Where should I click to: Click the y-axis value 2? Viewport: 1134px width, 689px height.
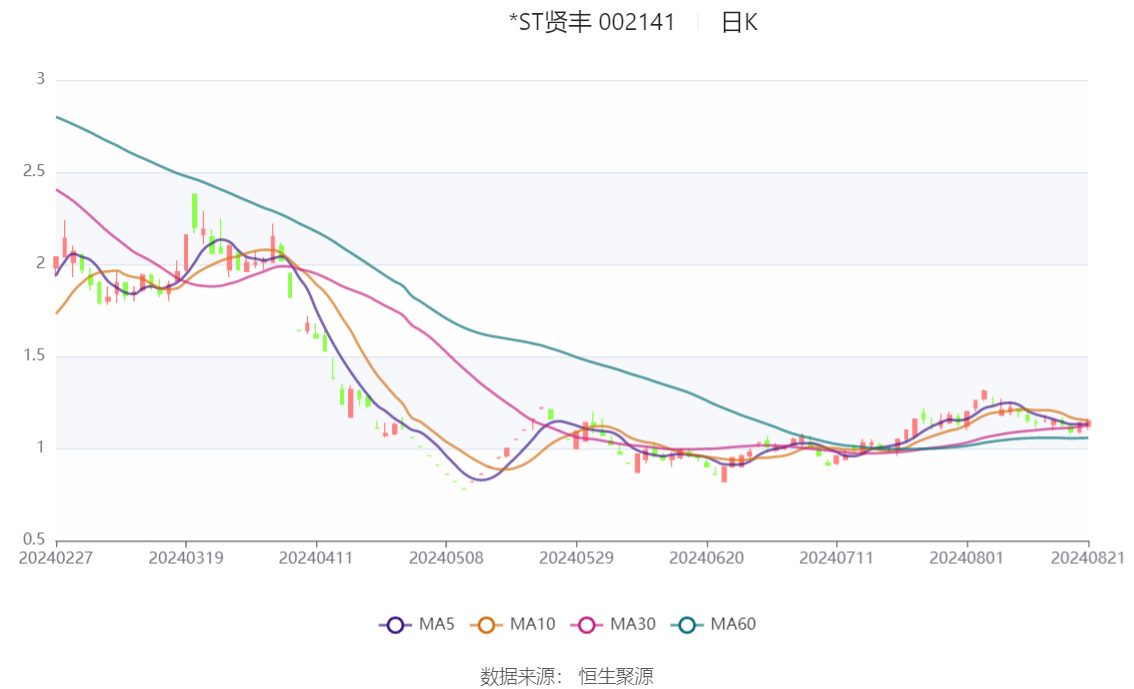coord(41,263)
